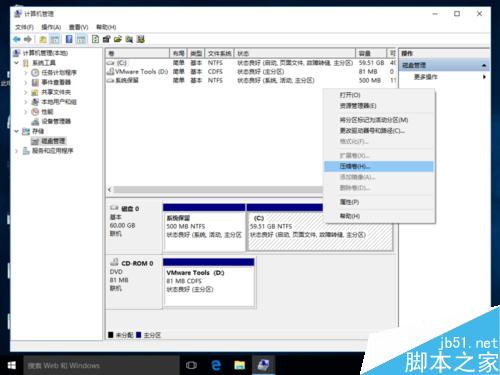Viewport: 500px width, 375px height.
Task: Click the drive icon of the (C:) volume row
Action: click(x=110, y=63)
